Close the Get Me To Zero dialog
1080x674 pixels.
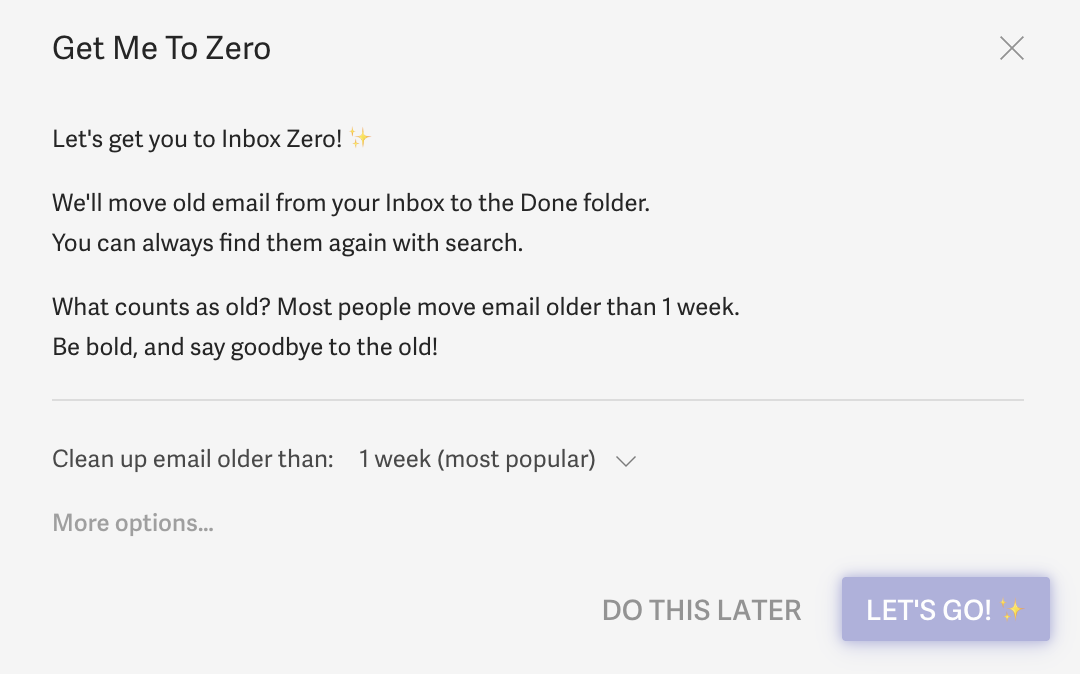tap(1011, 48)
